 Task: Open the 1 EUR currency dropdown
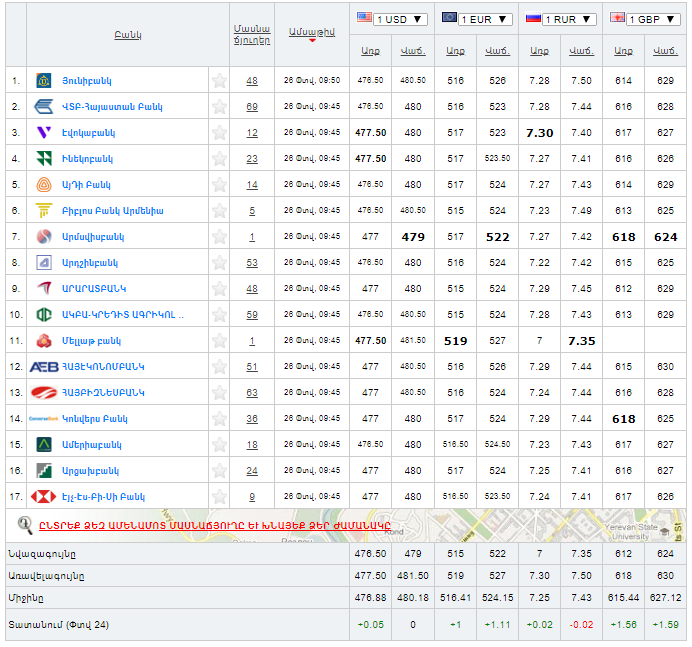tap(476, 19)
